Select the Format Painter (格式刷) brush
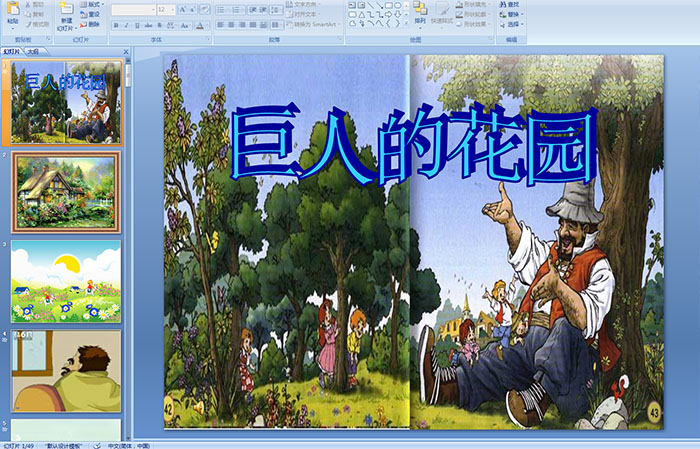Image resolution: width=700 pixels, height=449 pixels. point(28,24)
